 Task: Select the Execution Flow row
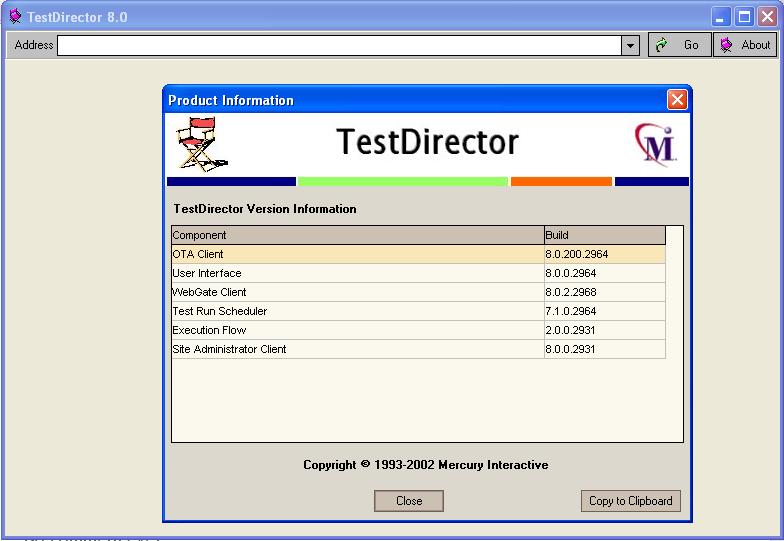pyautogui.click(x=357, y=330)
